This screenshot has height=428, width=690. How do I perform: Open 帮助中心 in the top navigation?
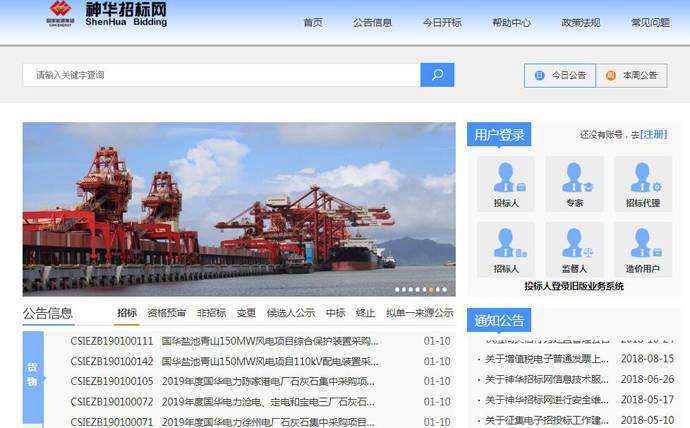[511, 23]
